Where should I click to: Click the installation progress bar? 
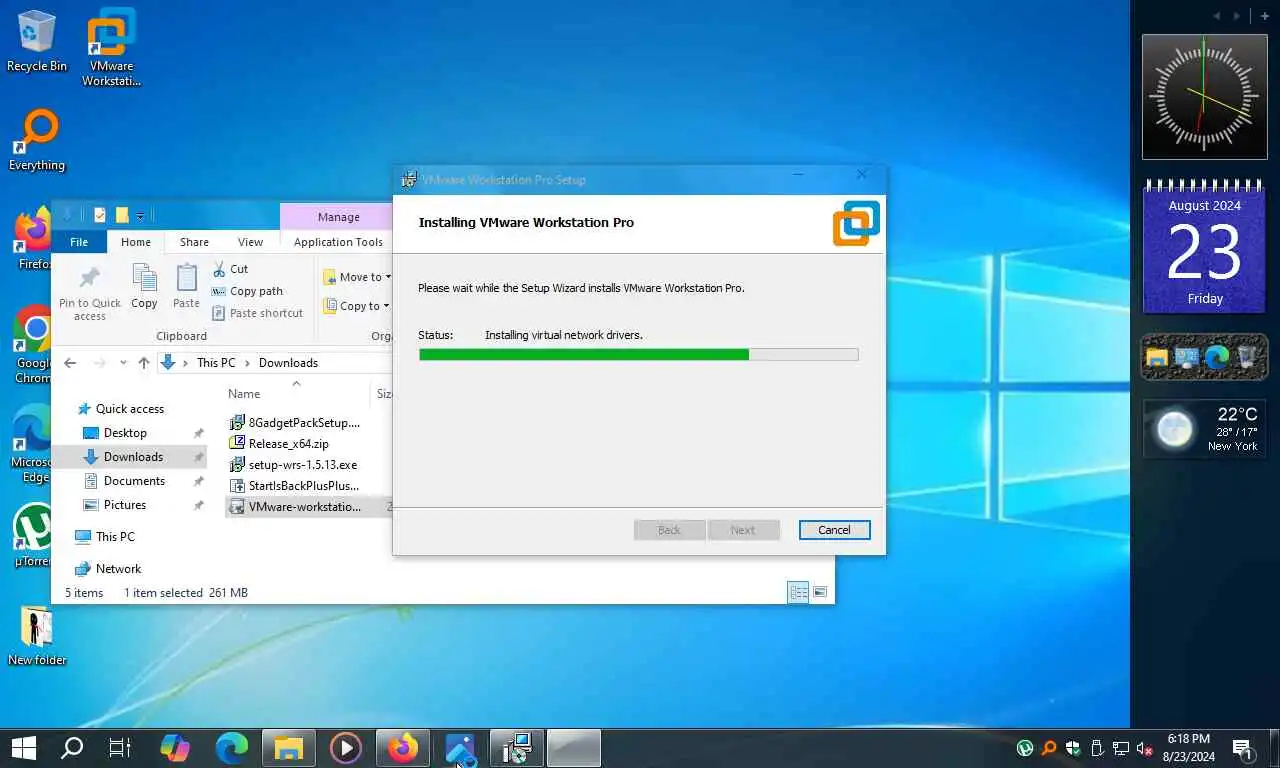(638, 354)
